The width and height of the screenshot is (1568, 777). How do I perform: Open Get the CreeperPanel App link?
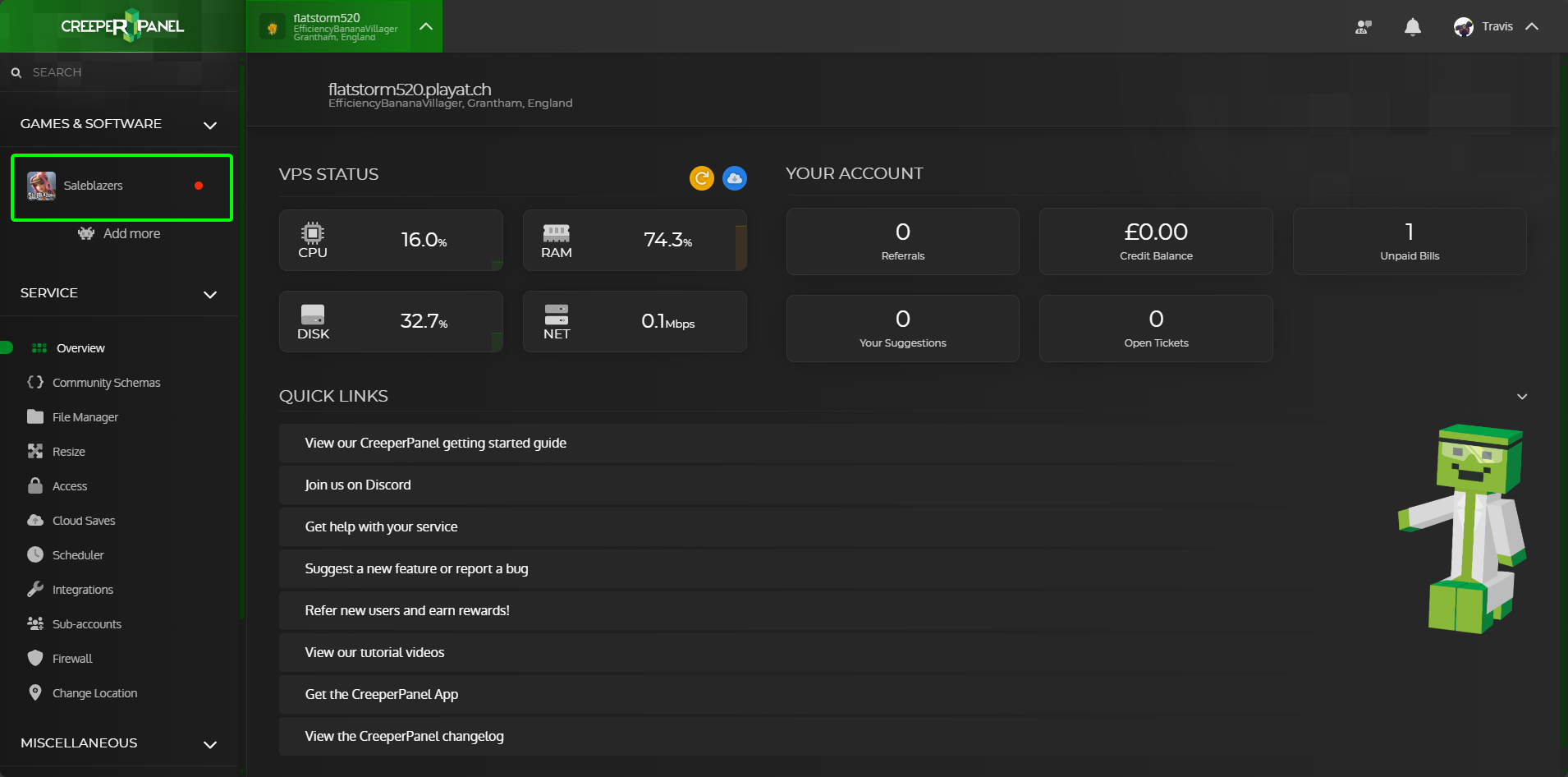382,695
